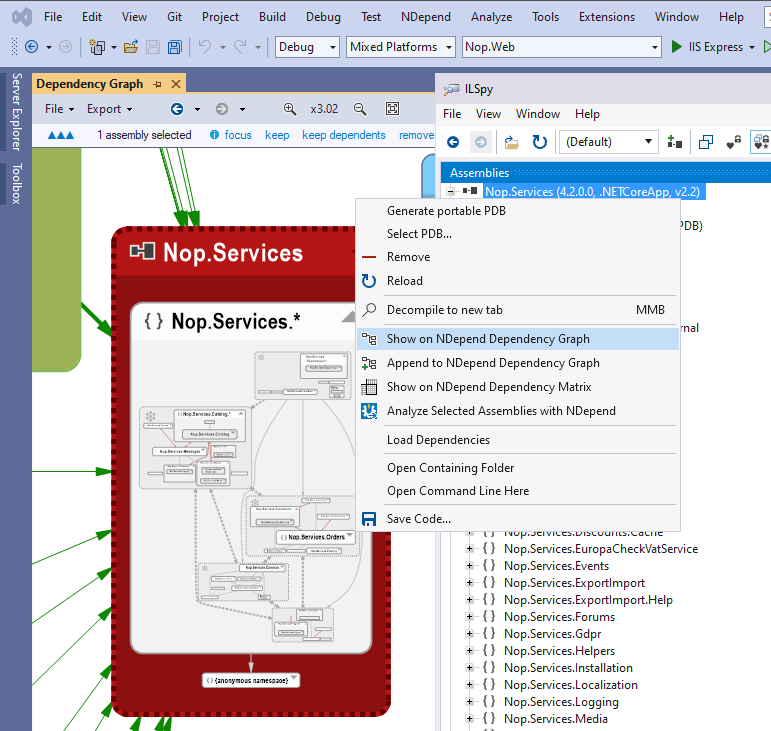Open IIS Express dropdown arrow

click(752, 47)
